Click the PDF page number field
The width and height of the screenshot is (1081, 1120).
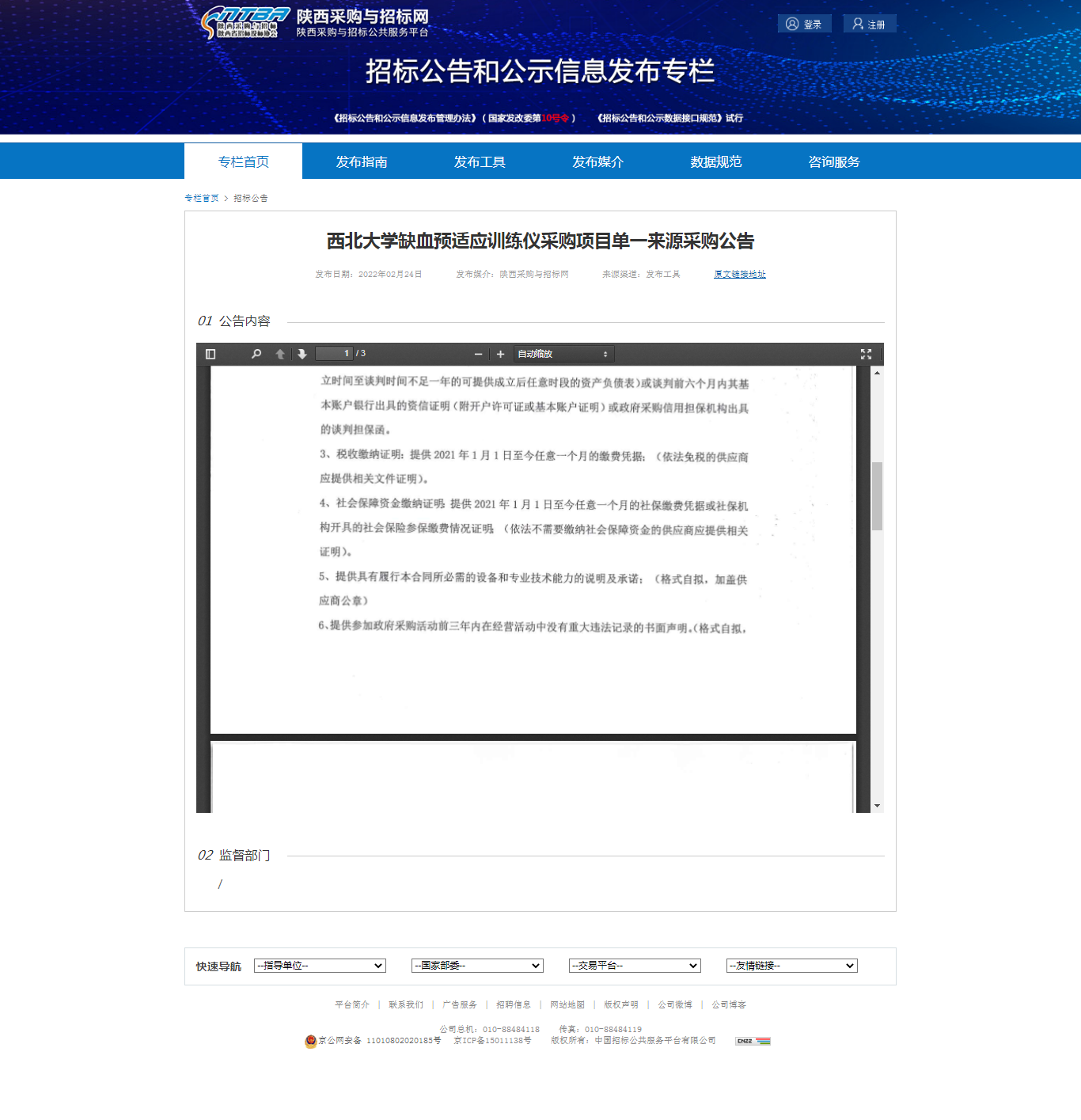point(333,354)
